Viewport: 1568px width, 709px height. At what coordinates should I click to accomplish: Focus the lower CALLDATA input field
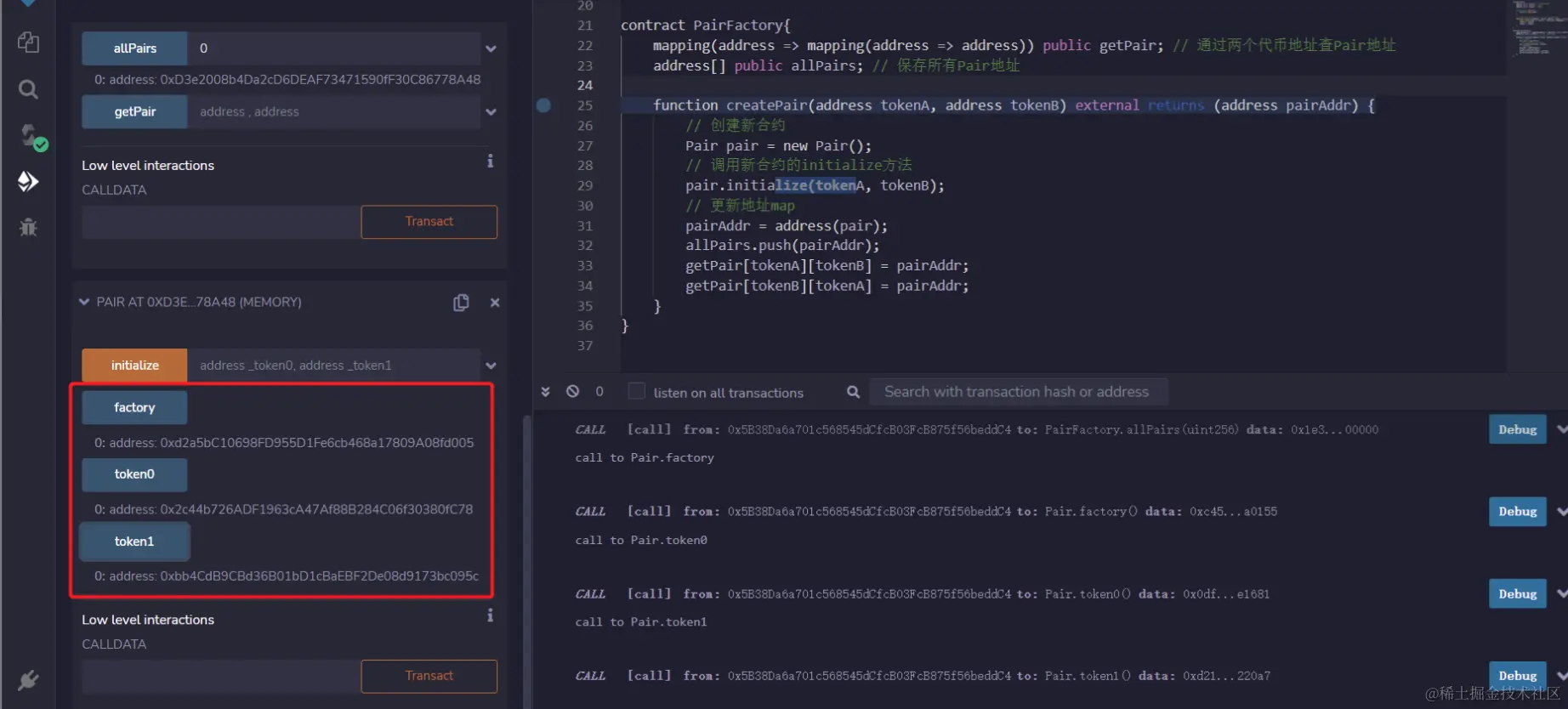point(221,676)
